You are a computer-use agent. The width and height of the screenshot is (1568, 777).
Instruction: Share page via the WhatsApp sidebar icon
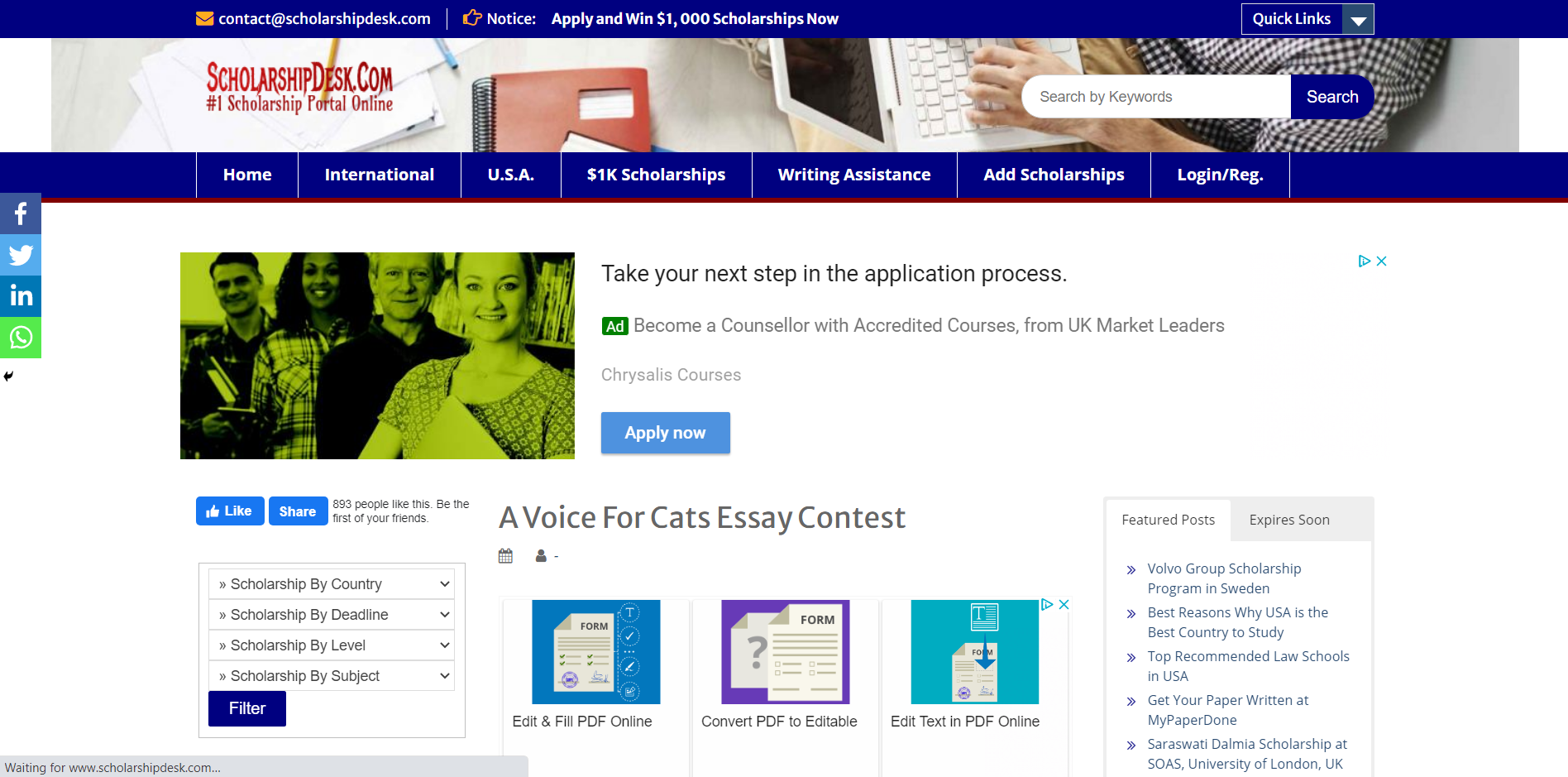(x=21, y=338)
